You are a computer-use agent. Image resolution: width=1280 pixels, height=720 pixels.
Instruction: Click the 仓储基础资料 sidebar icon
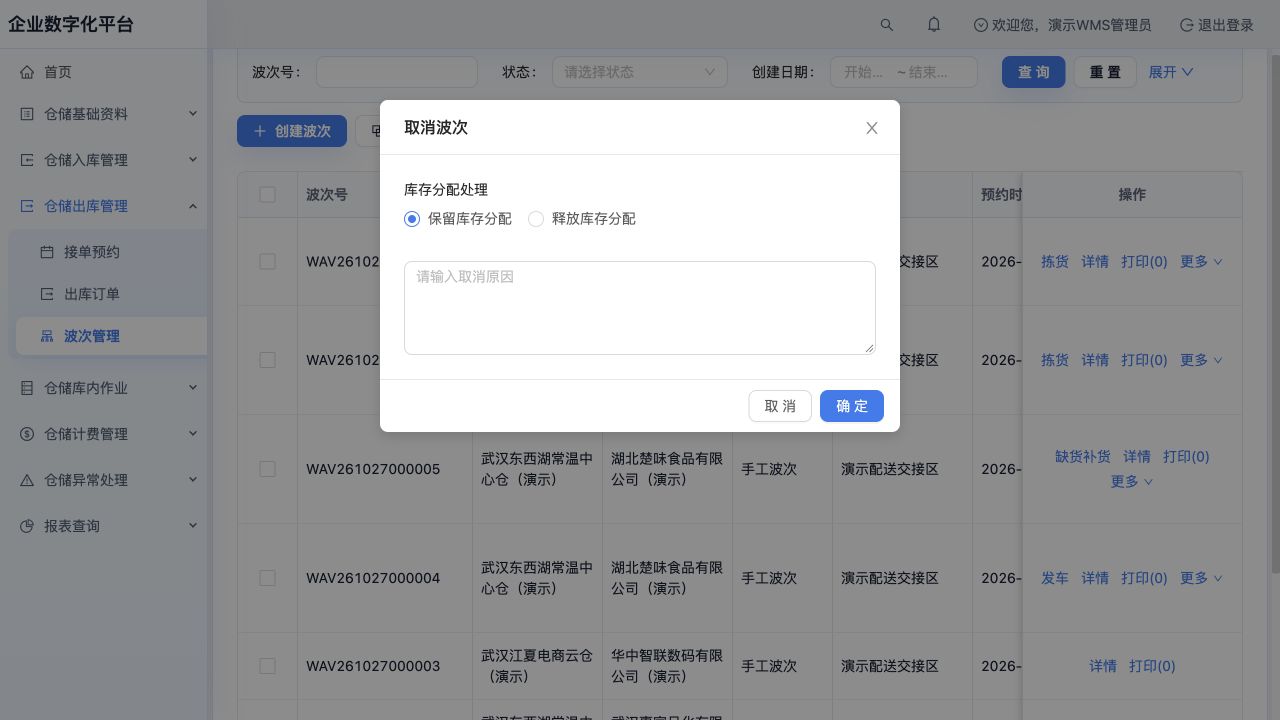(x=27, y=114)
